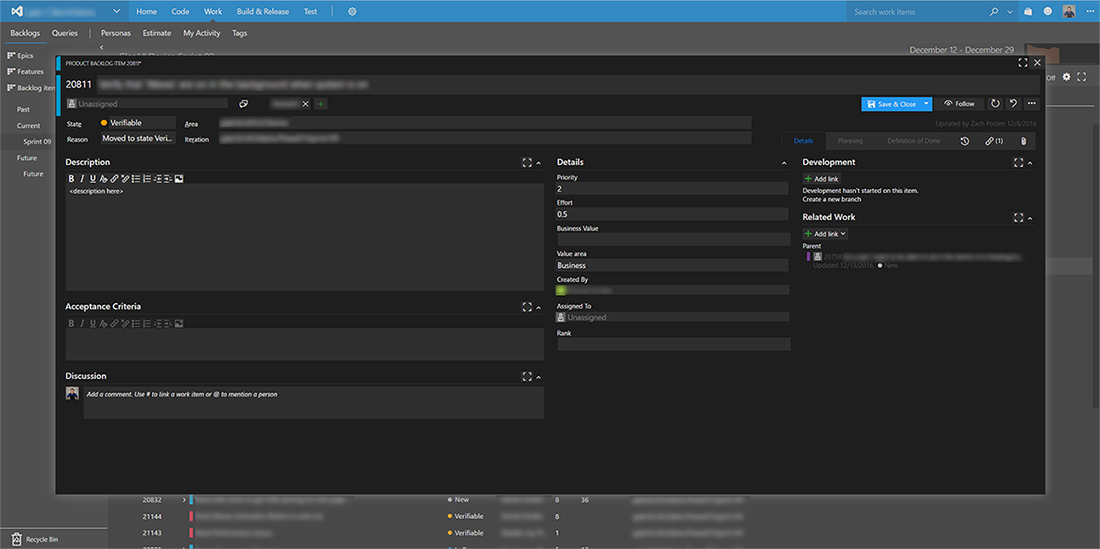Open the settings gear in top navigation
This screenshot has height=549, width=1100.
(352, 12)
